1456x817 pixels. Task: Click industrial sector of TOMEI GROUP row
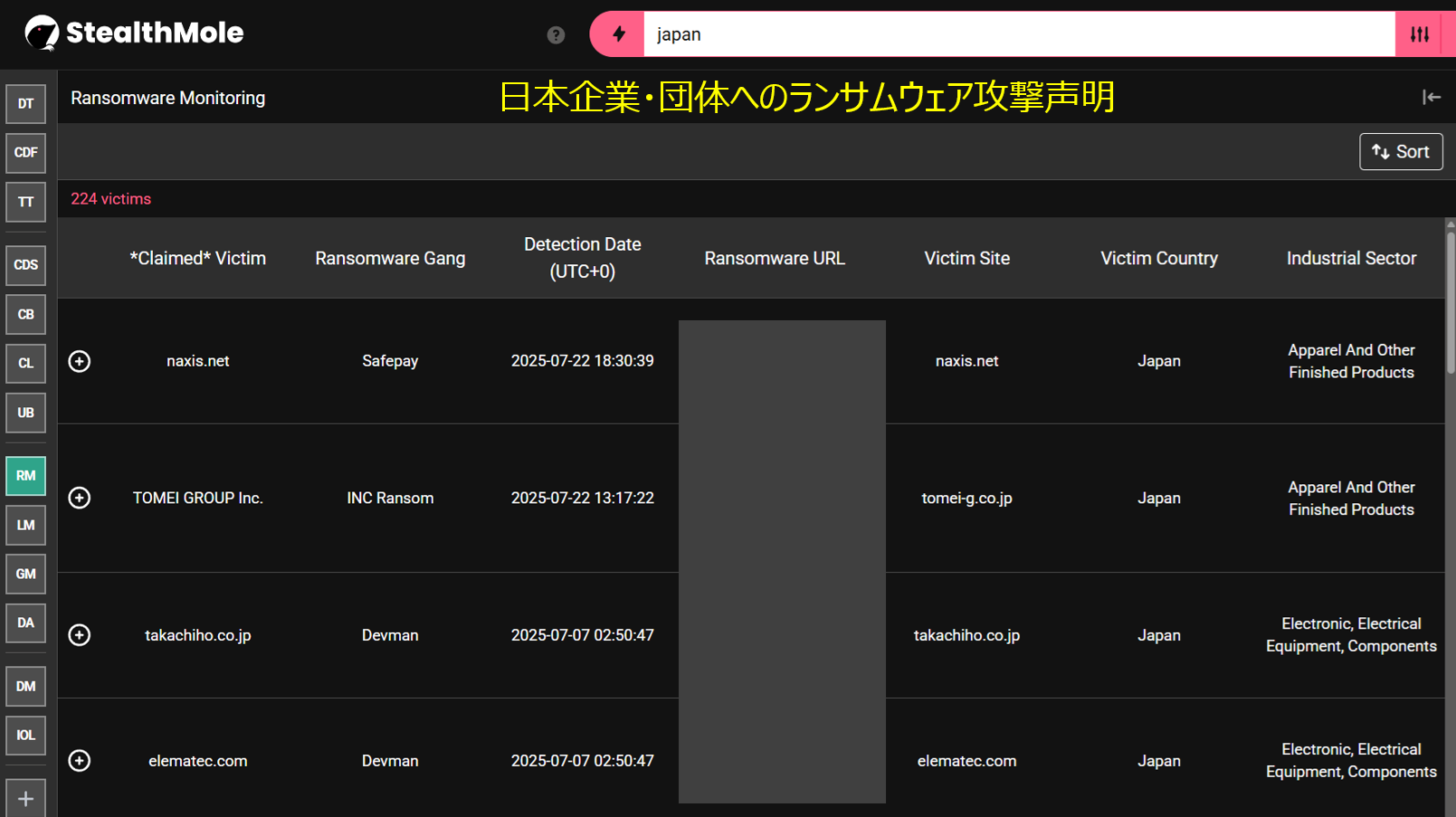pyautogui.click(x=1351, y=499)
